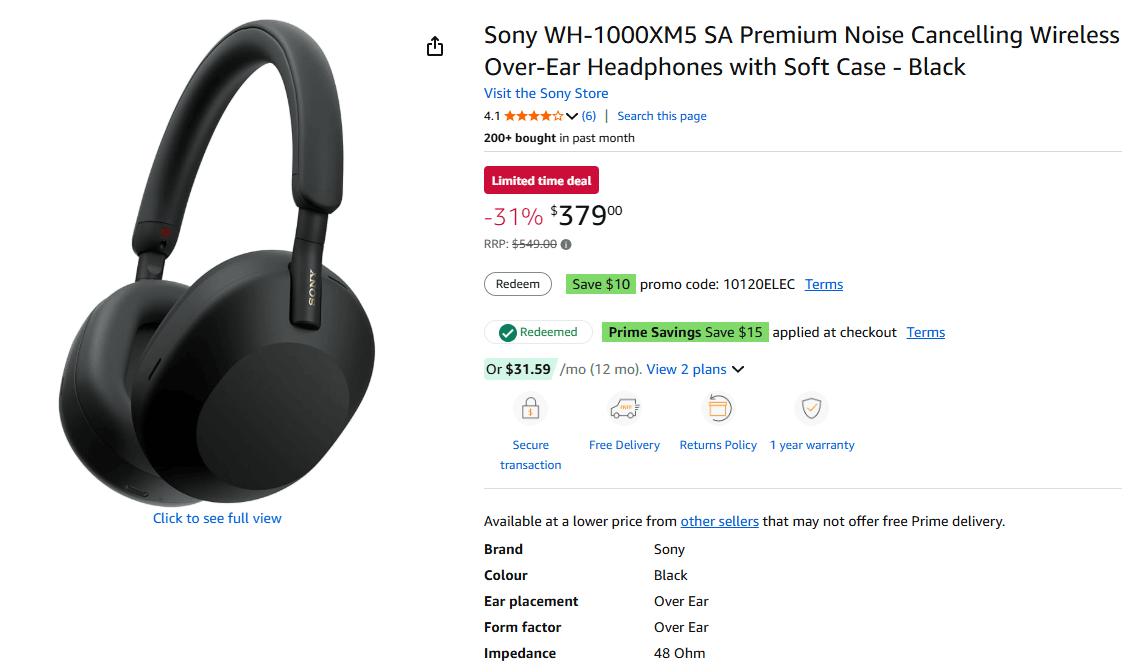1140x669 pixels.
Task: Open the other sellers link
Action: 719,521
